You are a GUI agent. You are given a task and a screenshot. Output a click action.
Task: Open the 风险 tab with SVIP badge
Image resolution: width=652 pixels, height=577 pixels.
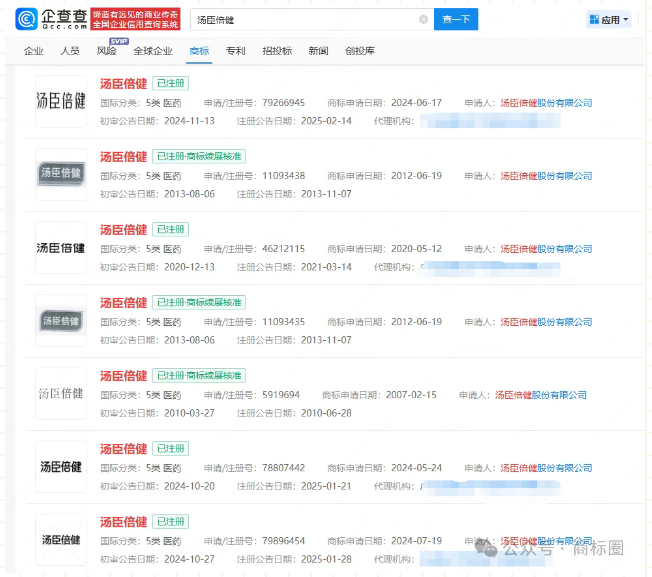(x=106, y=50)
